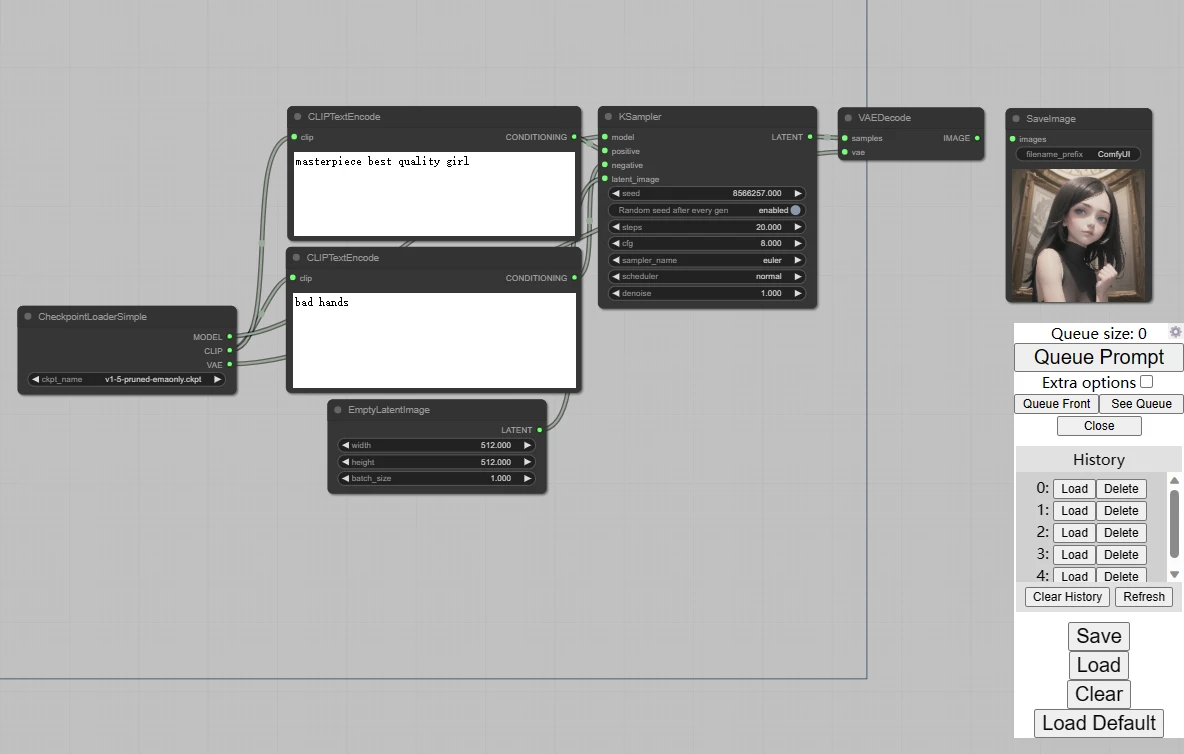Enable the Extra options checkbox

click(1146, 382)
